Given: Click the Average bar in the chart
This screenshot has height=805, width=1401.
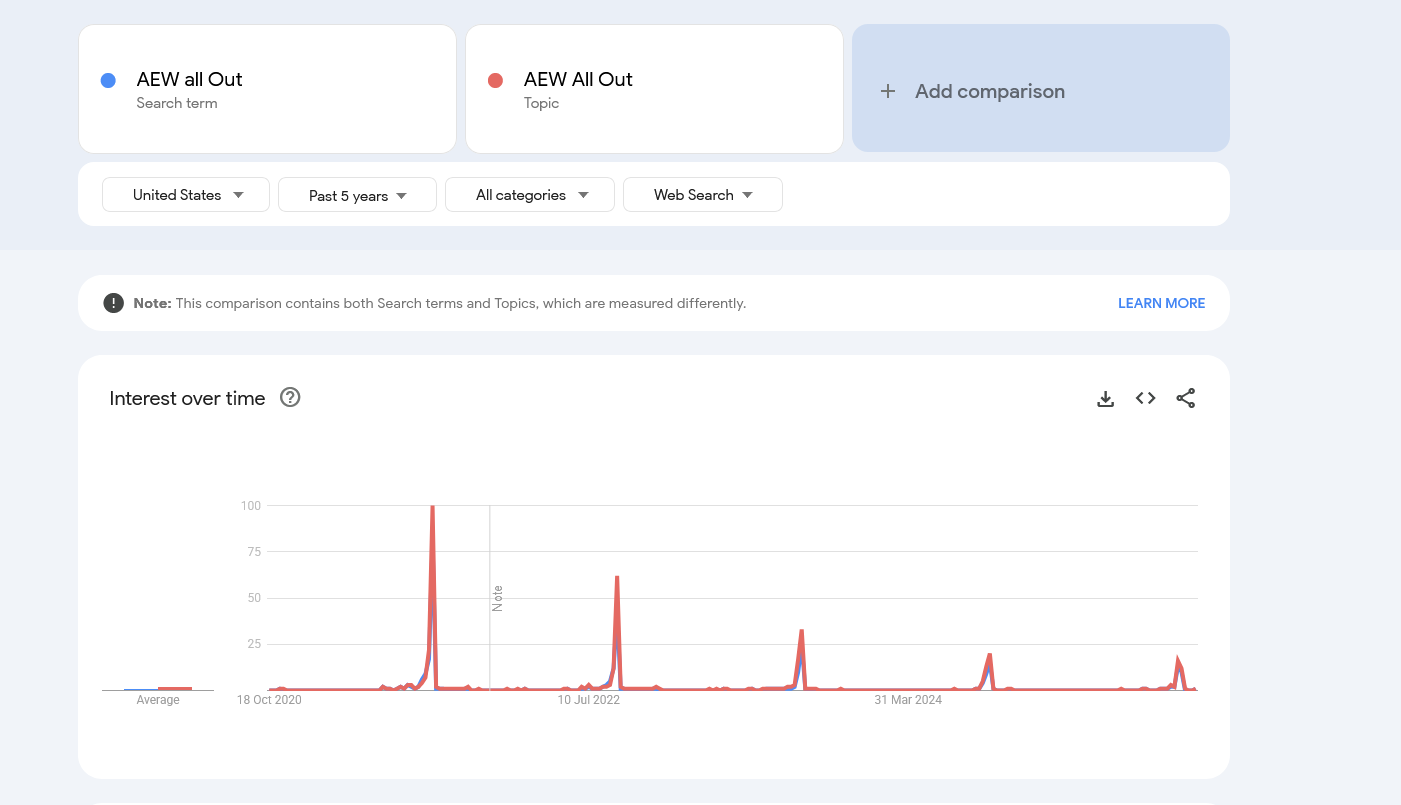Looking at the screenshot, I should pyautogui.click(x=174, y=688).
